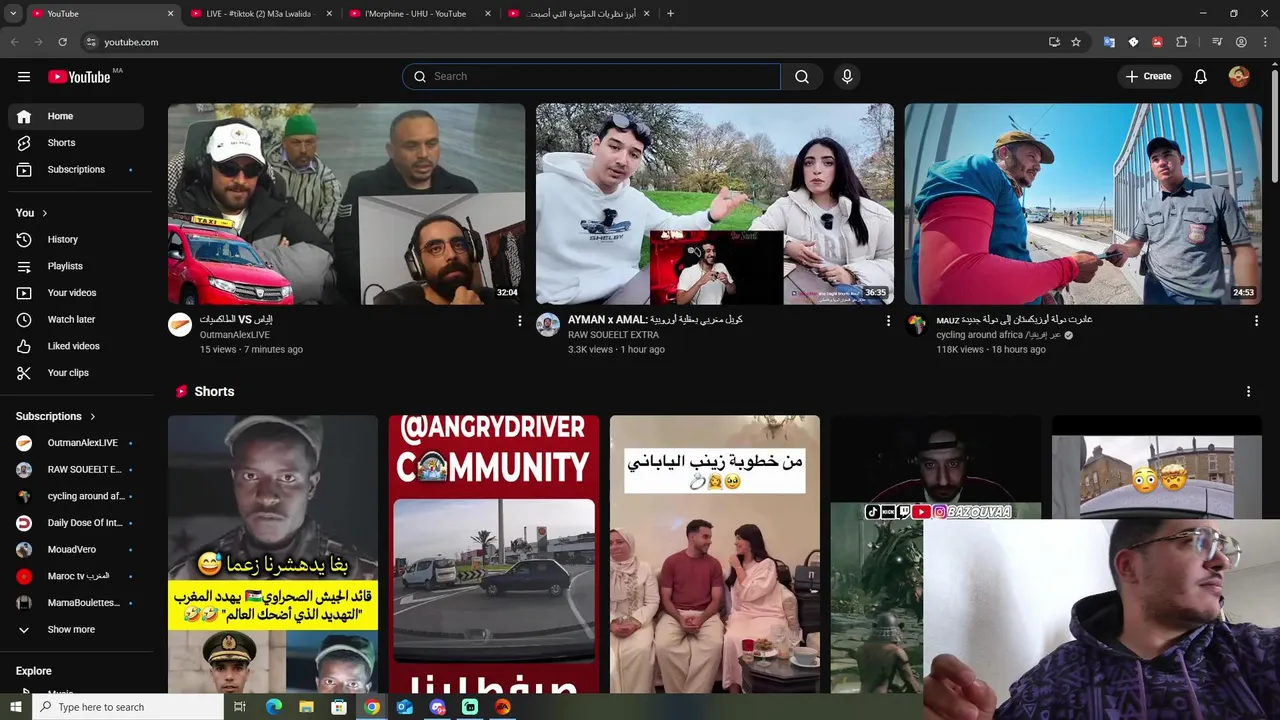The height and width of the screenshot is (720, 1280).
Task: Open Your clips scissors item
Action: pyautogui.click(x=76, y=373)
